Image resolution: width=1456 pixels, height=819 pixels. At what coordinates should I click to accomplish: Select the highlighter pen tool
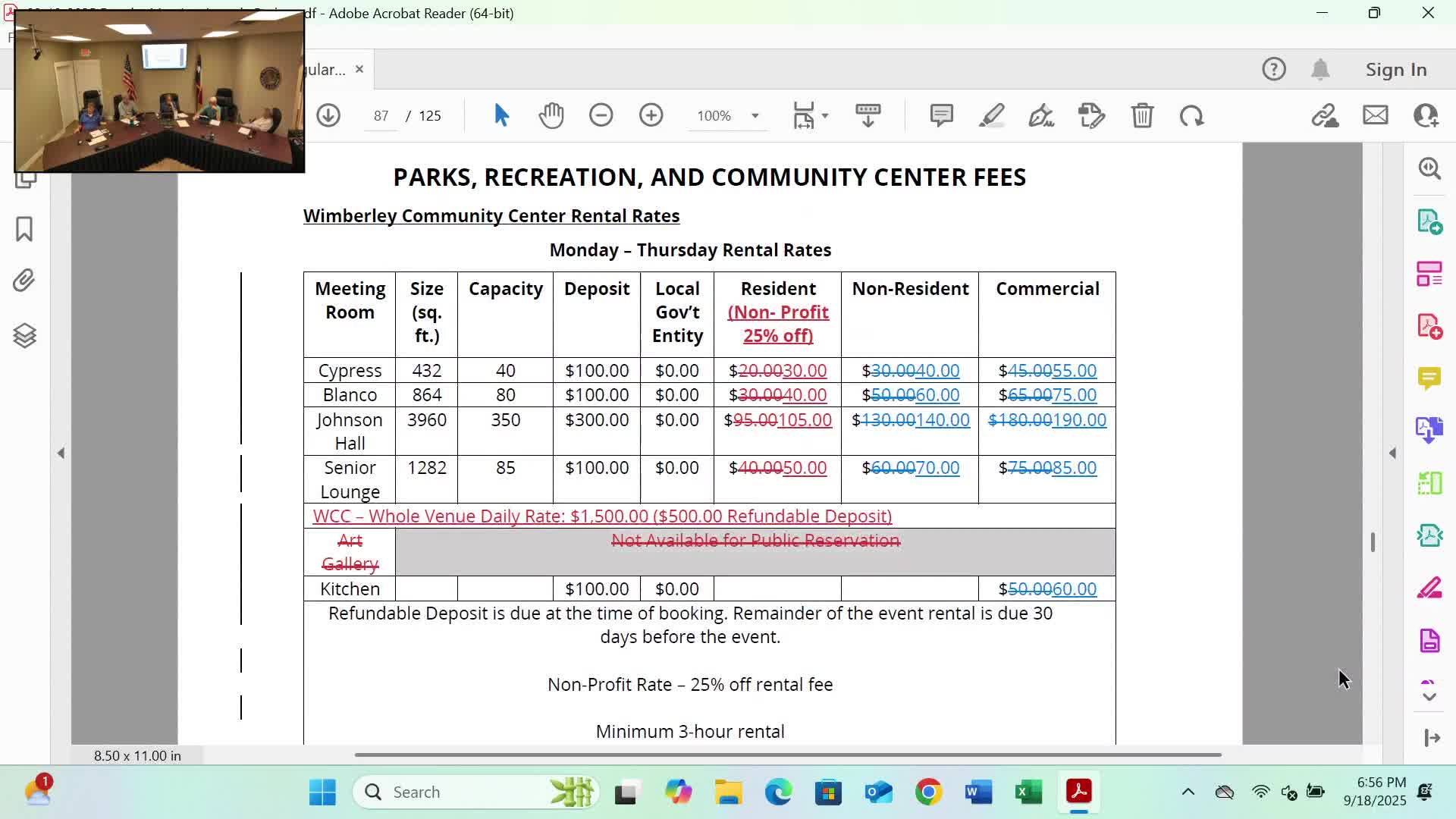991,115
